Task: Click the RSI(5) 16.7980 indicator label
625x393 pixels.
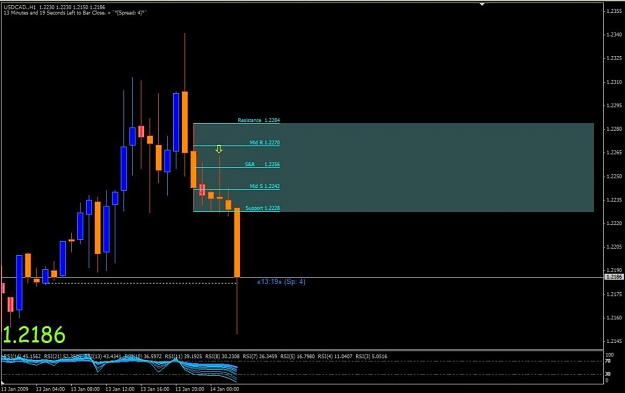Action: point(297,356)
